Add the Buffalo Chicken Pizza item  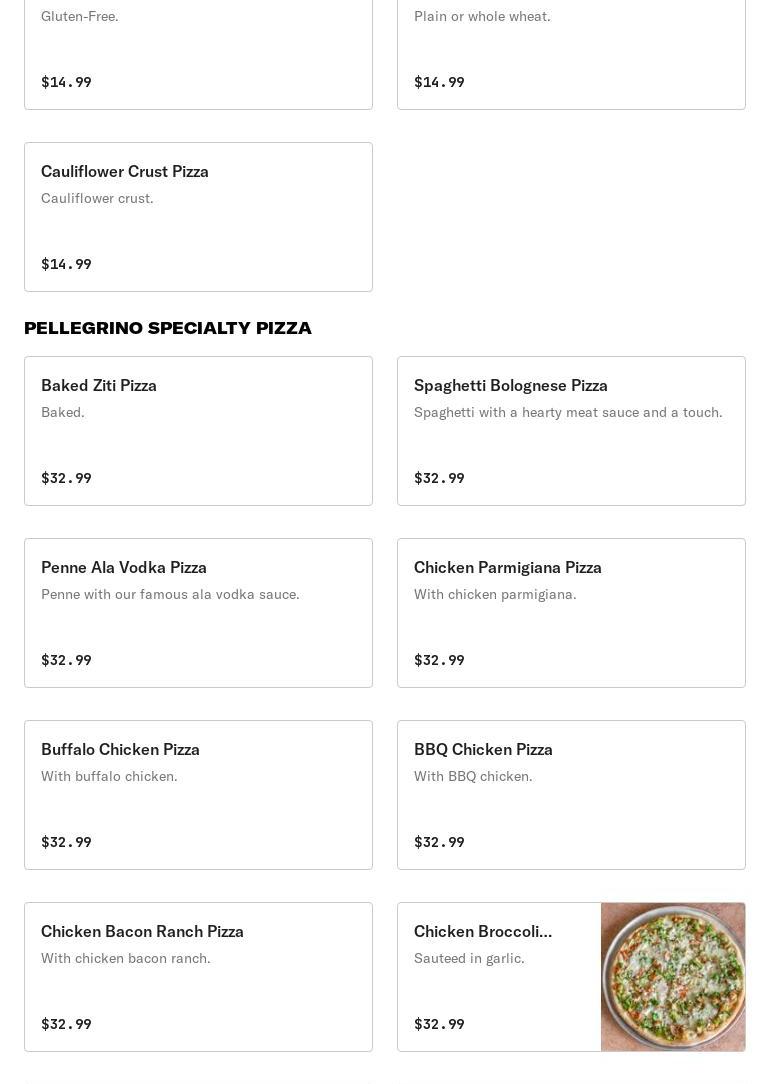pos(198,795)
